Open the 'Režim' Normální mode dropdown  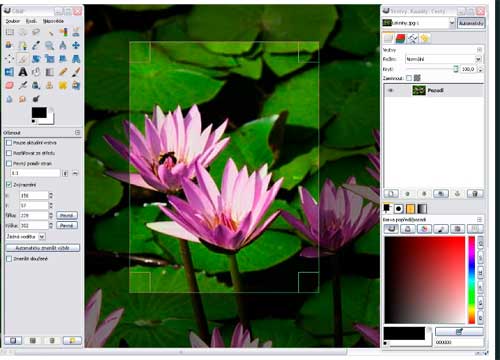pyautogui.click(x=444, y=59)
